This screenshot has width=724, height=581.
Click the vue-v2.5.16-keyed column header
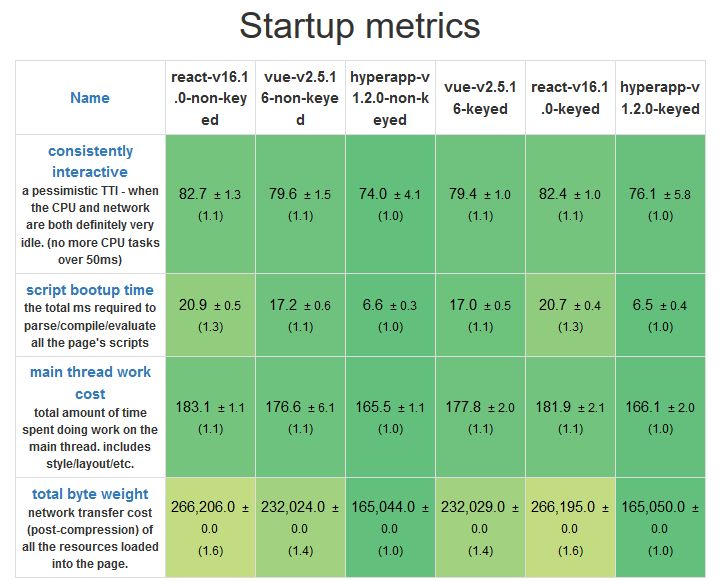[x=480, y=98]
